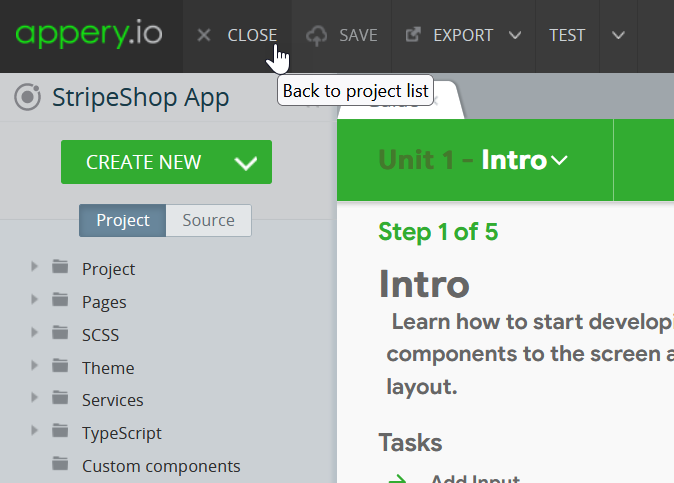Click the Ionic icon beside StripeShop App
This screenshot has width=674, height=483.
pyautogui.click(x=28, y=97)
